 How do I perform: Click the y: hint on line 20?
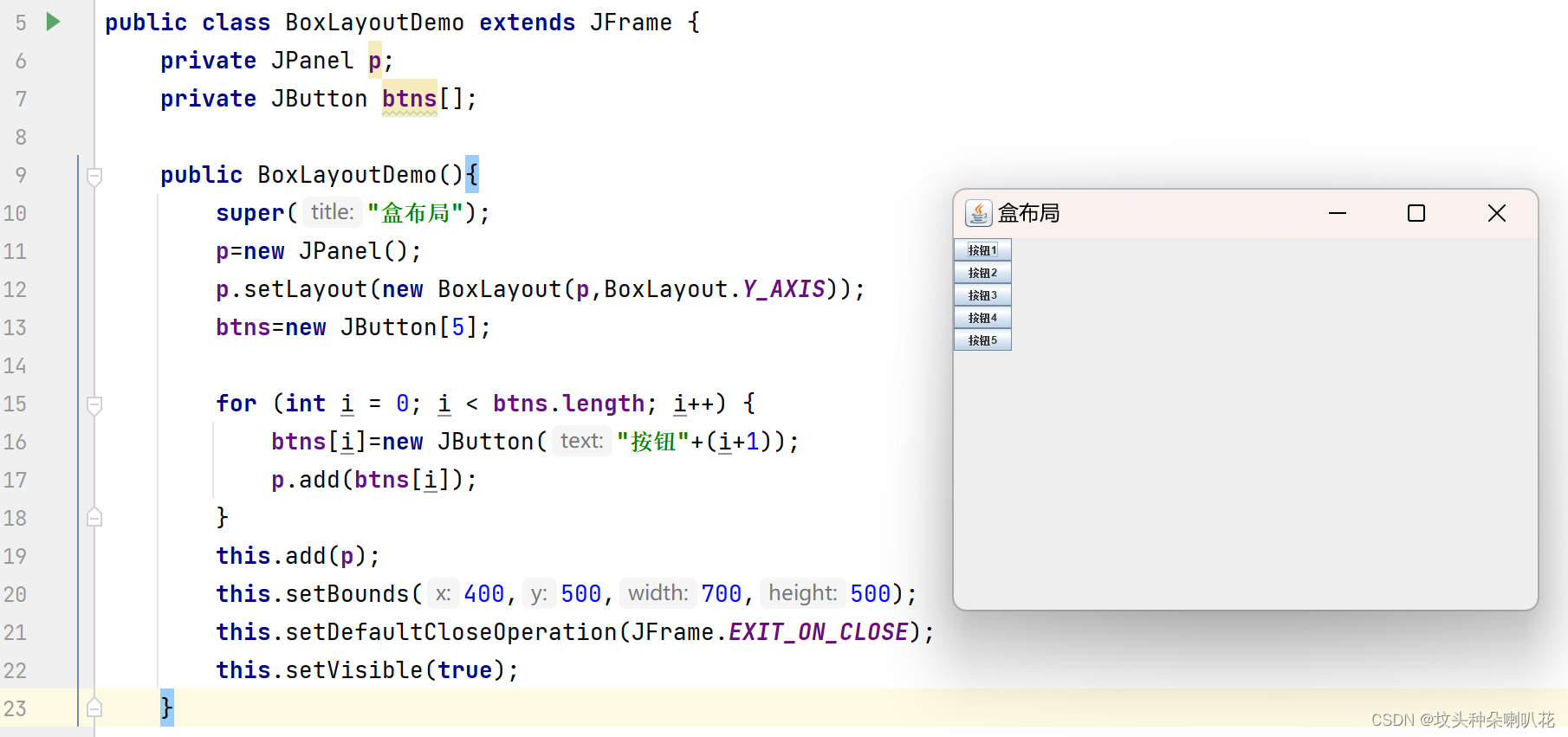click(x=539, y=593)
